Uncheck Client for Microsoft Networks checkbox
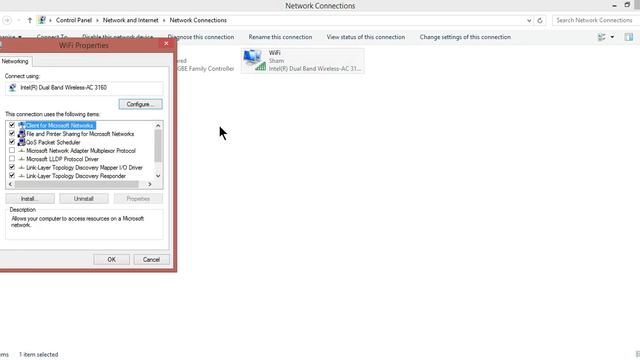This screenshot has height=360, width=640. (x=12, y=125)
